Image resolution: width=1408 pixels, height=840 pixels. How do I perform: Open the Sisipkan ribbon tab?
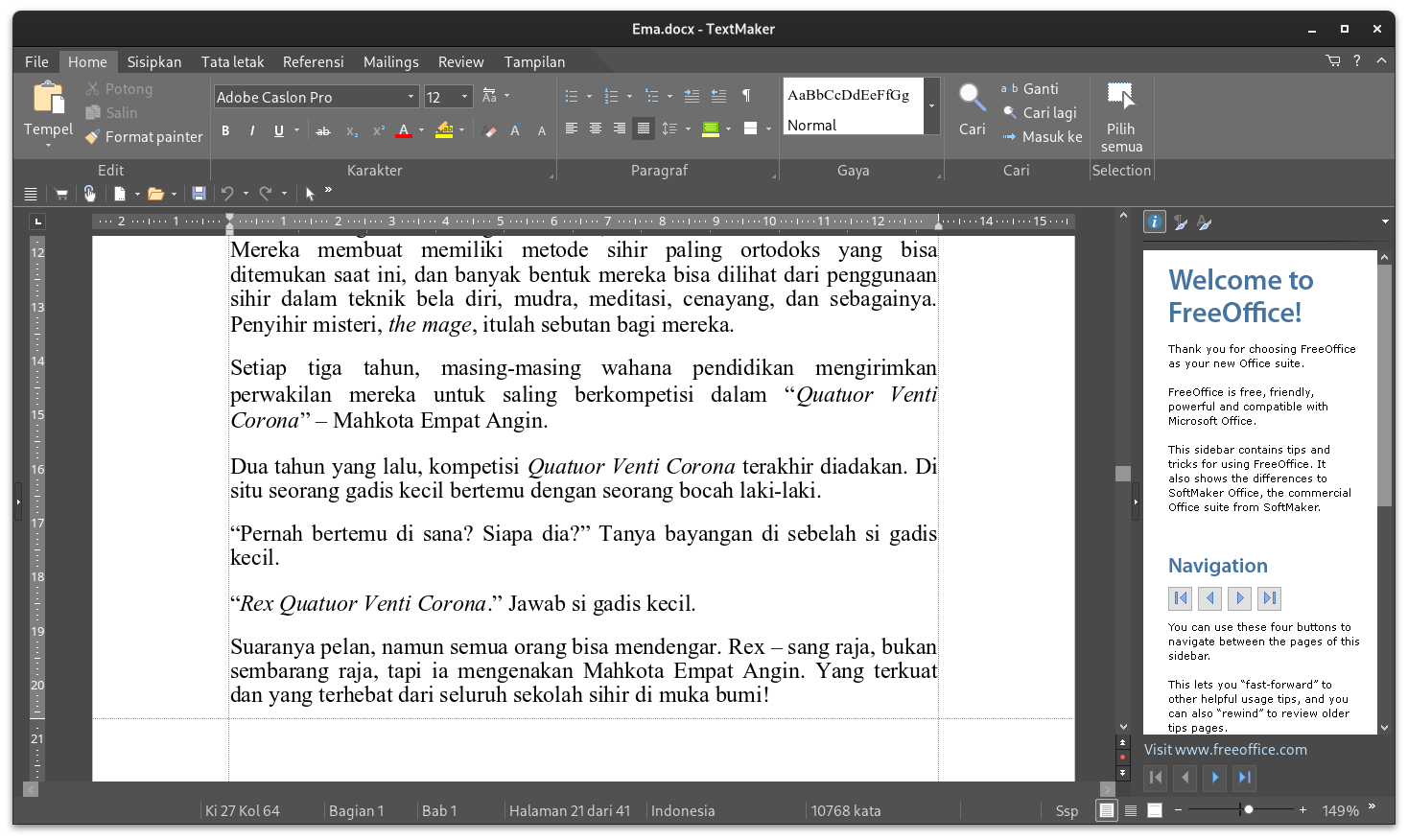point(154,61)
